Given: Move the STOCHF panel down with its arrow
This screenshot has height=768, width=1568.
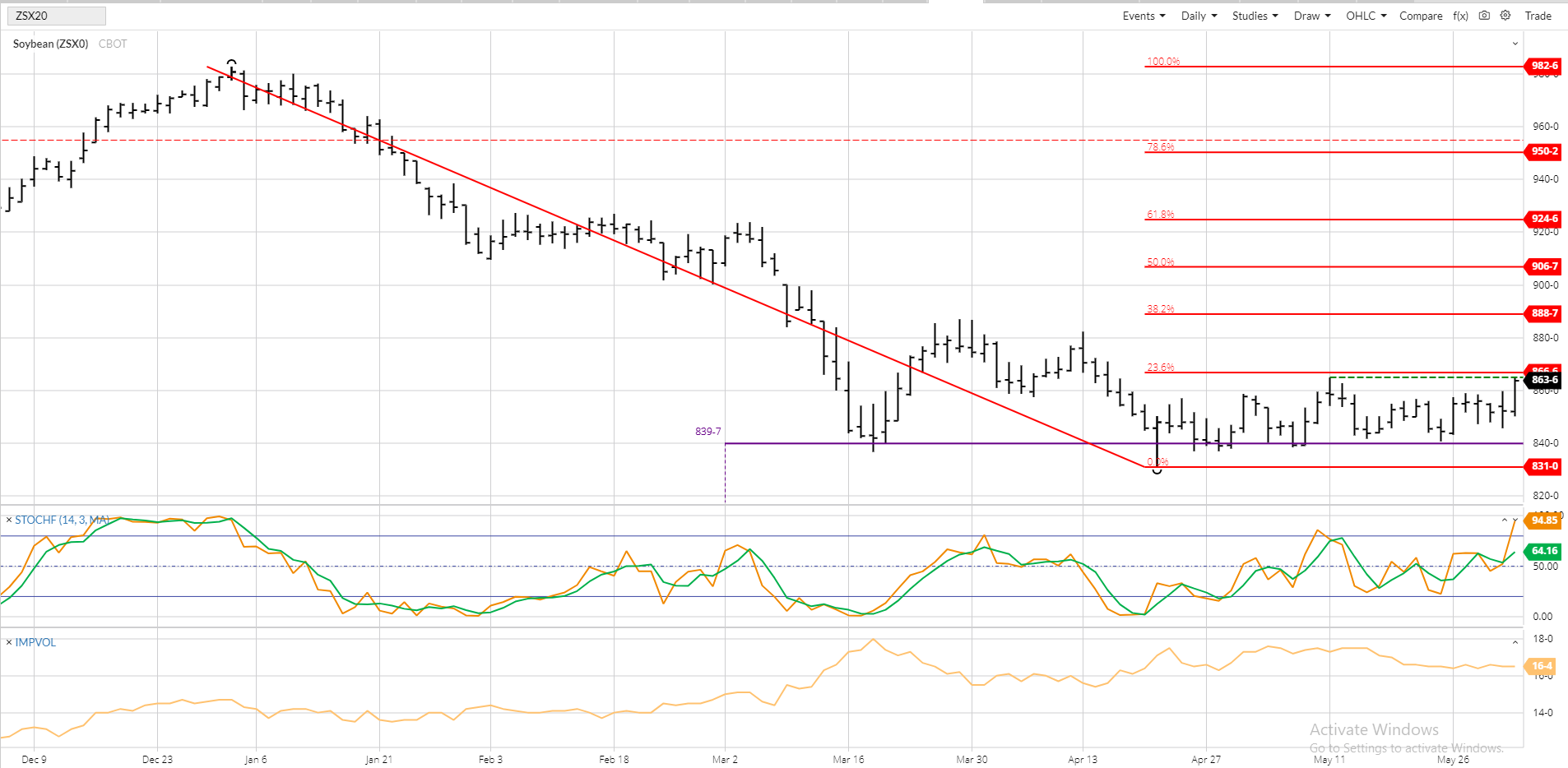Looking at the screenshot, I should [1515, 520].
